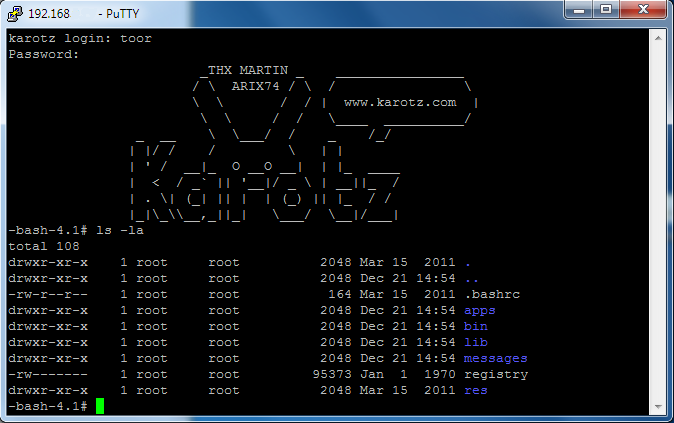Click the 'Jan 1 1970' date

pyautogui.click(x=407, y=374)
